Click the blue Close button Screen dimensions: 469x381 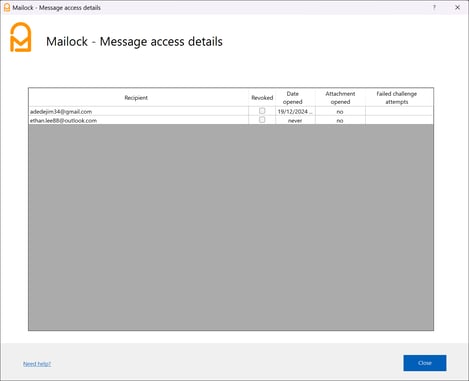pyautogui.click(x=425, y=363)
